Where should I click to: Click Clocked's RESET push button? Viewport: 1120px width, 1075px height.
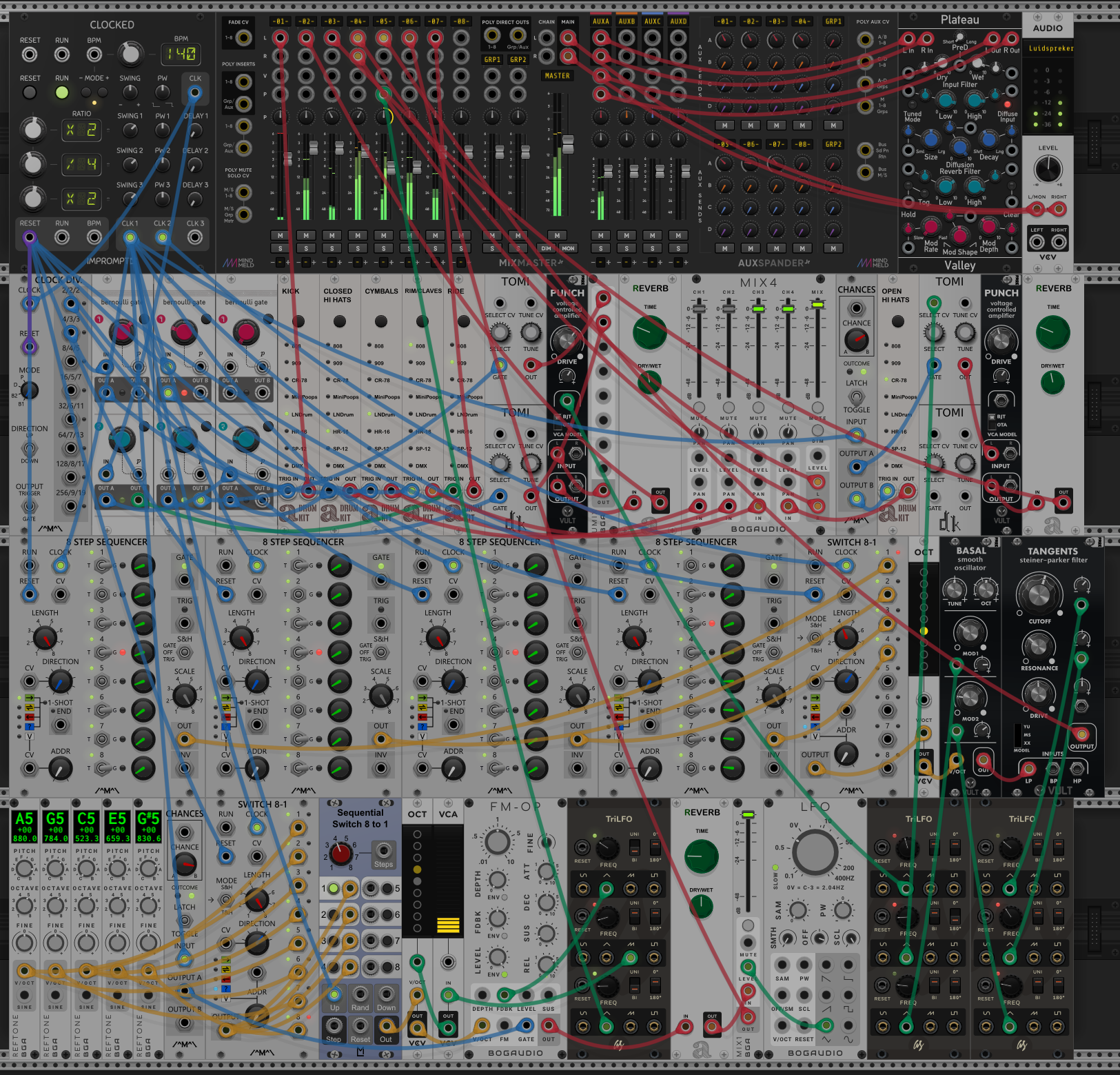click(30, 92)
